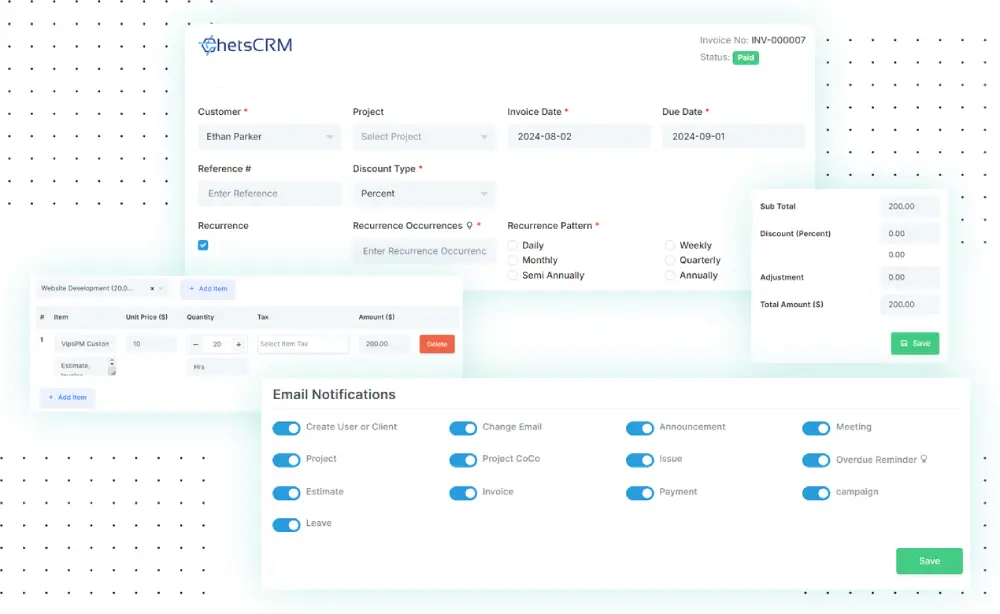Open the Customer dropdown showing Ethan Parker
Viewport: 1000px width, 614px height.
tap(268, 136)
